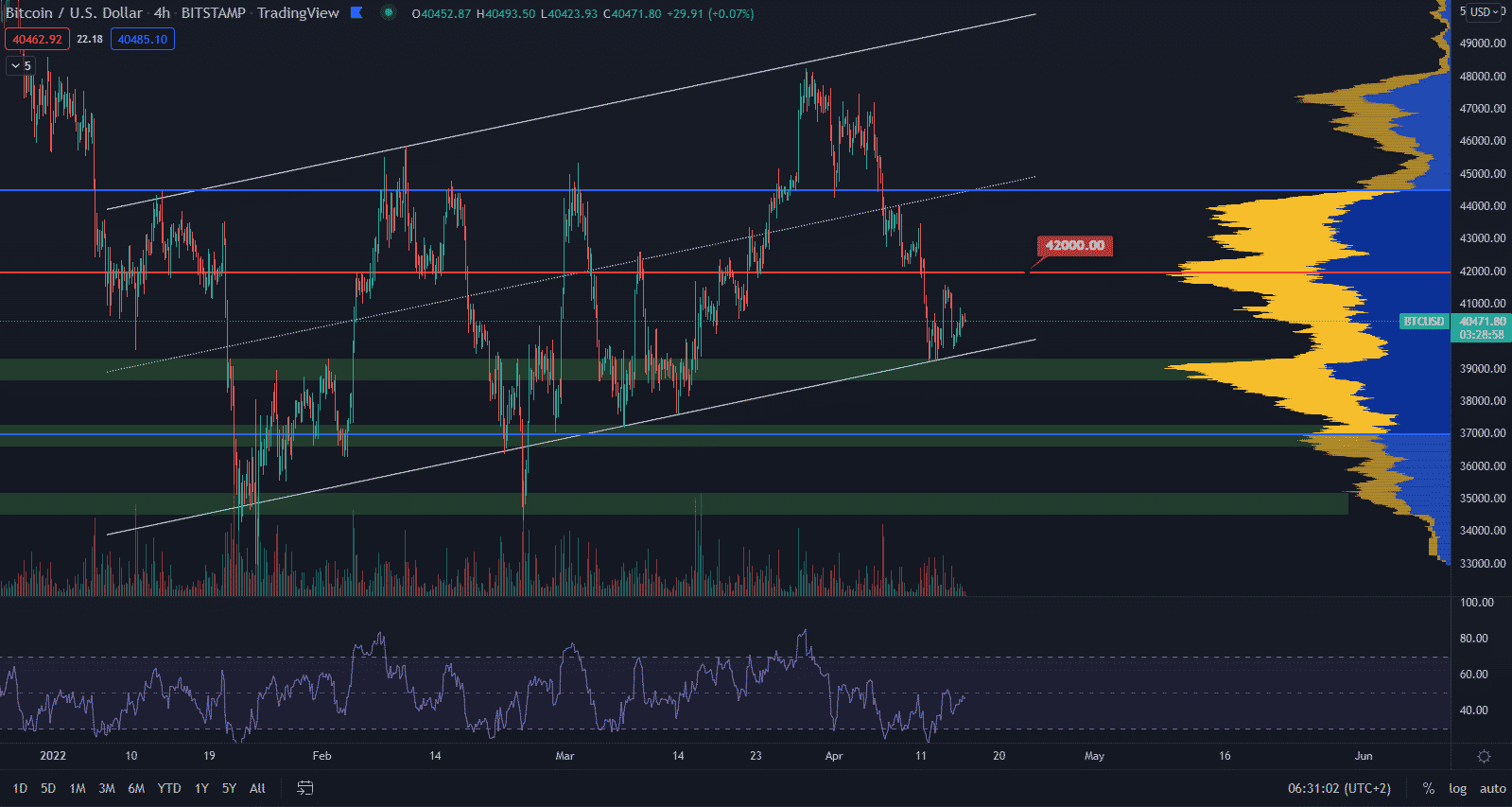Click the green market status indicator icon
Screen dimensions: 1512x807
[388, 13]
